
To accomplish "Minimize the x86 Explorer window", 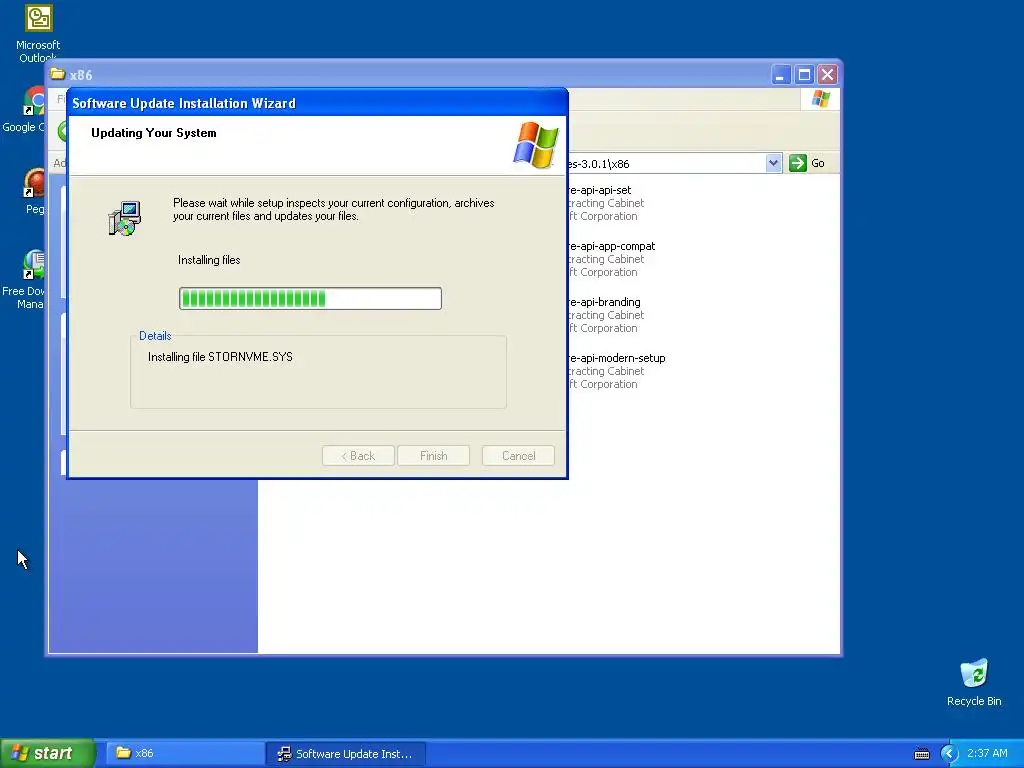I will point(780,75).
